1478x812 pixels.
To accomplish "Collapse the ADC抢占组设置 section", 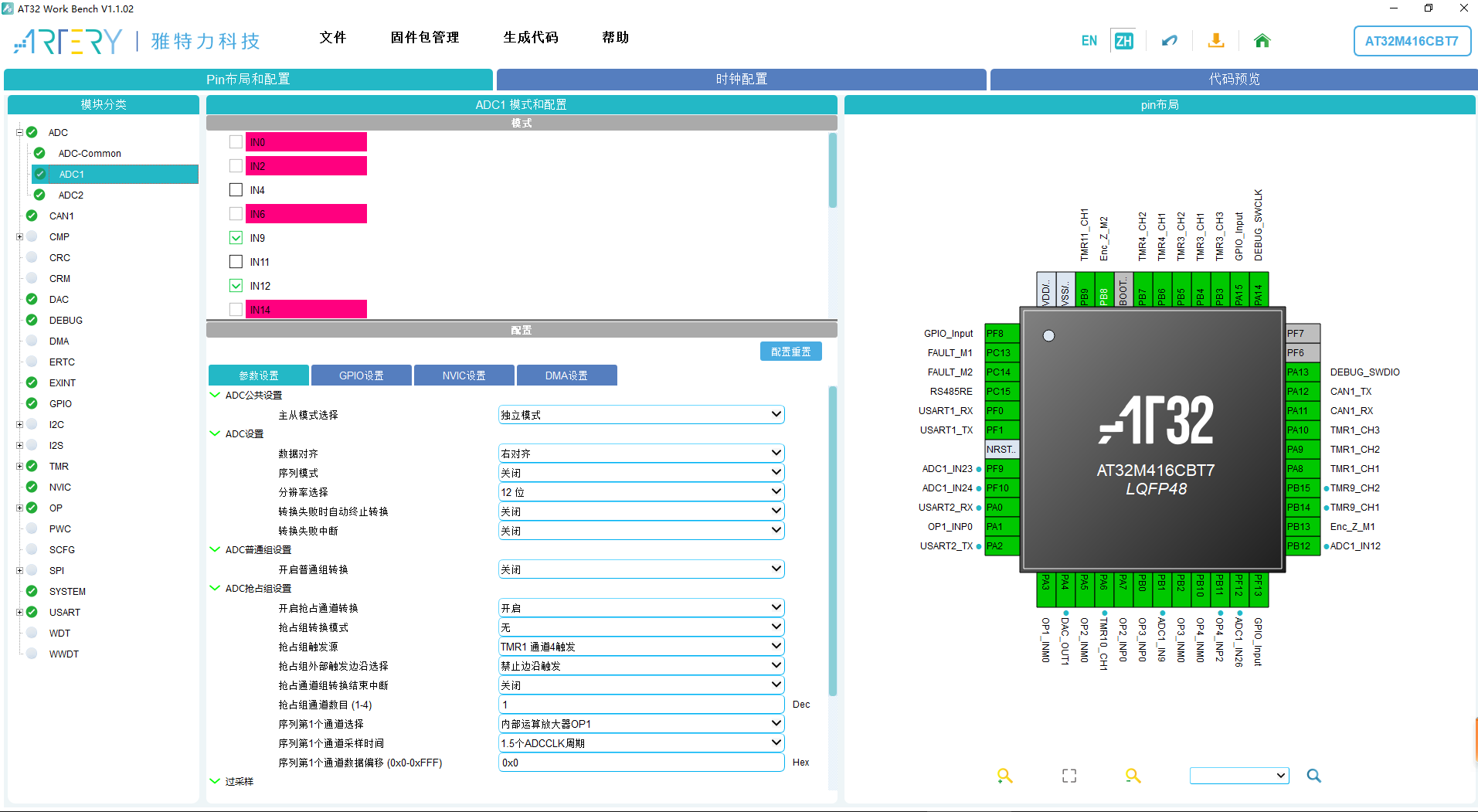I will tap(216, 588).
